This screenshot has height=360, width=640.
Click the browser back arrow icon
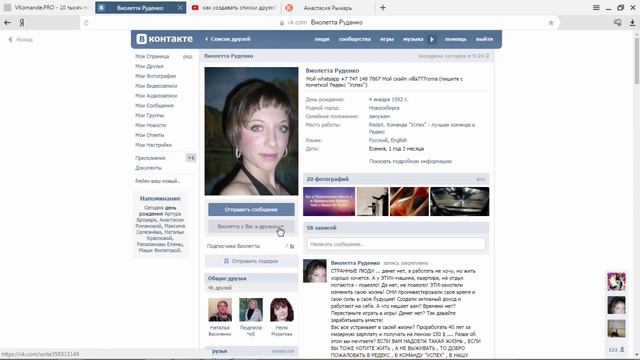[7, 22]
